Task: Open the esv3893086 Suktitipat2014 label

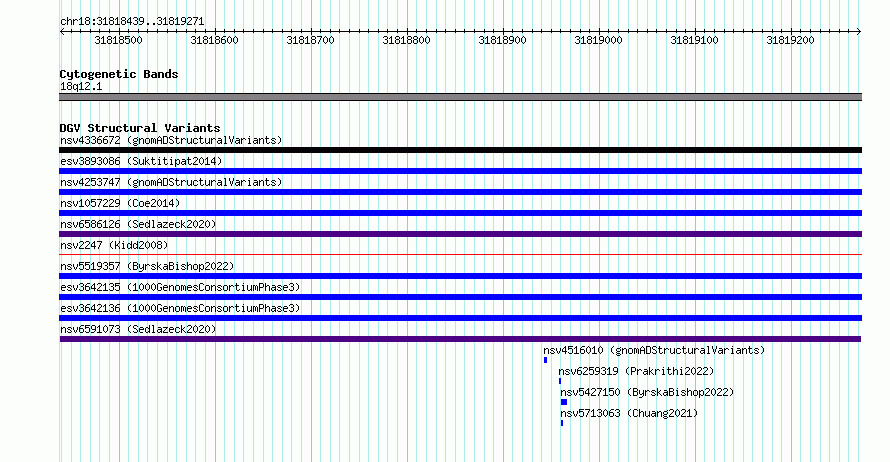Action: (x=141, y=161)
